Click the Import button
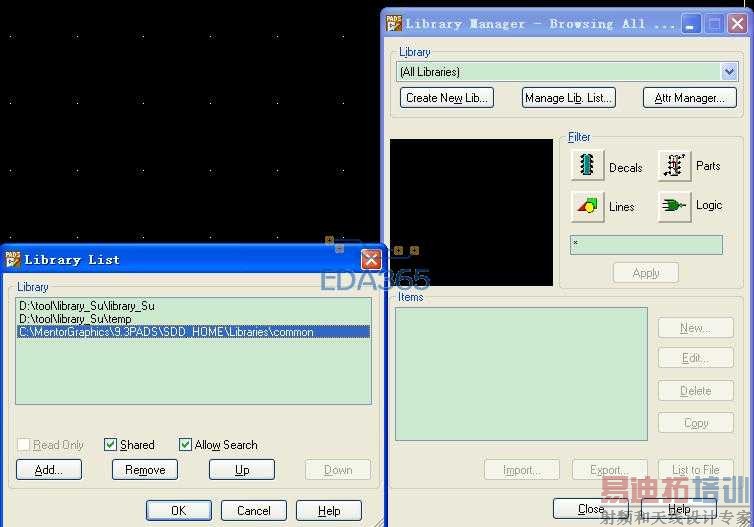754x527 pixels. tap(522, 469)
